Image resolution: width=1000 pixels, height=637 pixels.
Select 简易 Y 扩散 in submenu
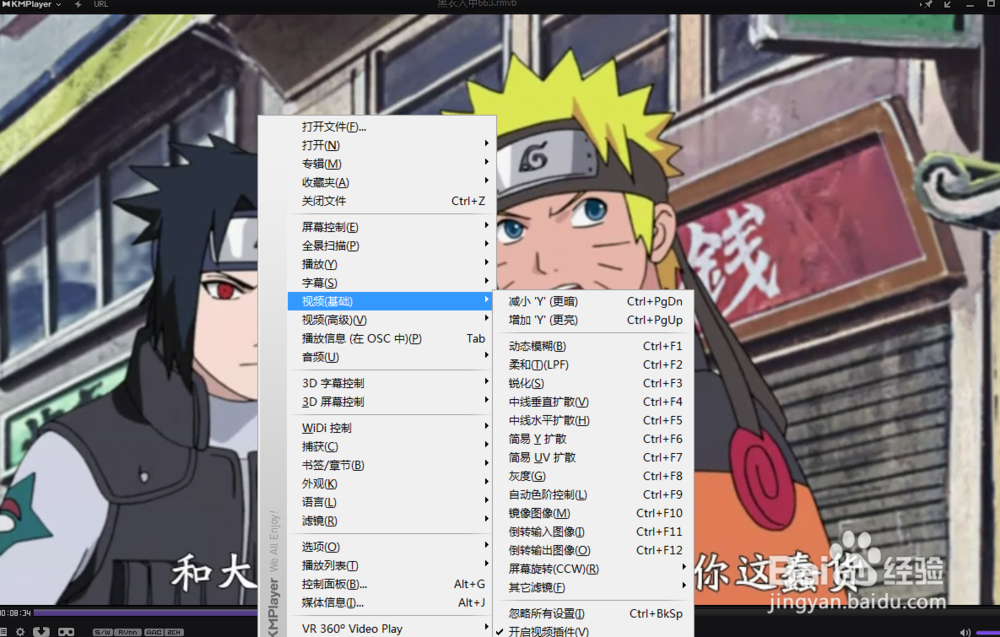593,439
